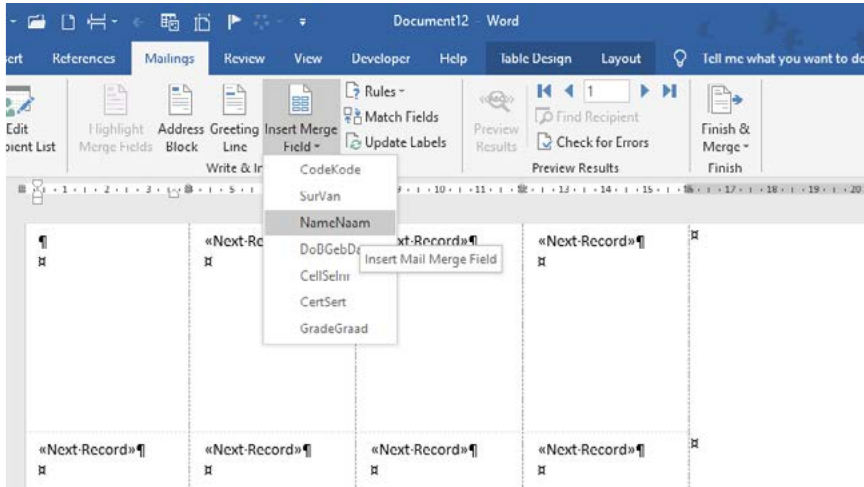Image resolution: width=864 pixels, height=487 pixels.
Task: Open Customize Quick Access Toolbar arrow
Action: point(303,22)
